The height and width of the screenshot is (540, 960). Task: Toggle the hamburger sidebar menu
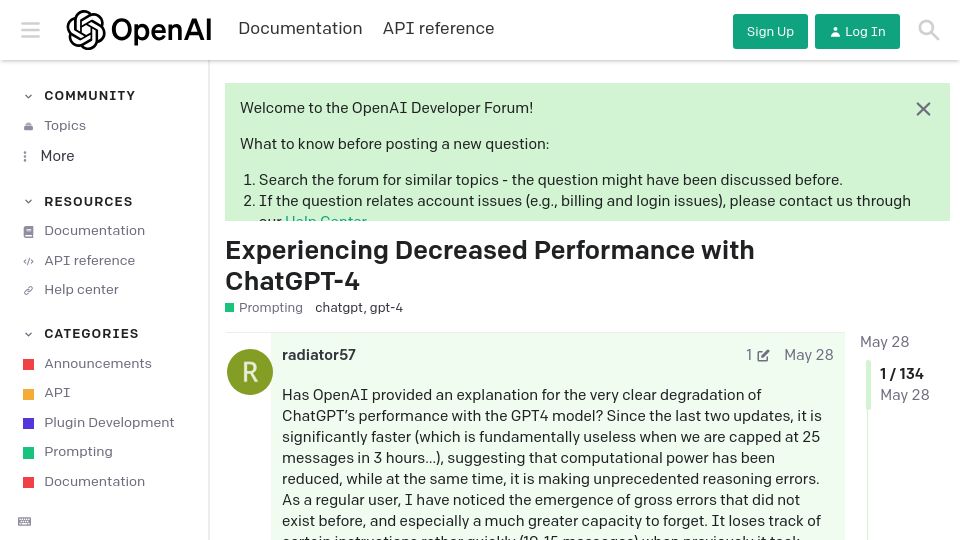tap(30, 30)
